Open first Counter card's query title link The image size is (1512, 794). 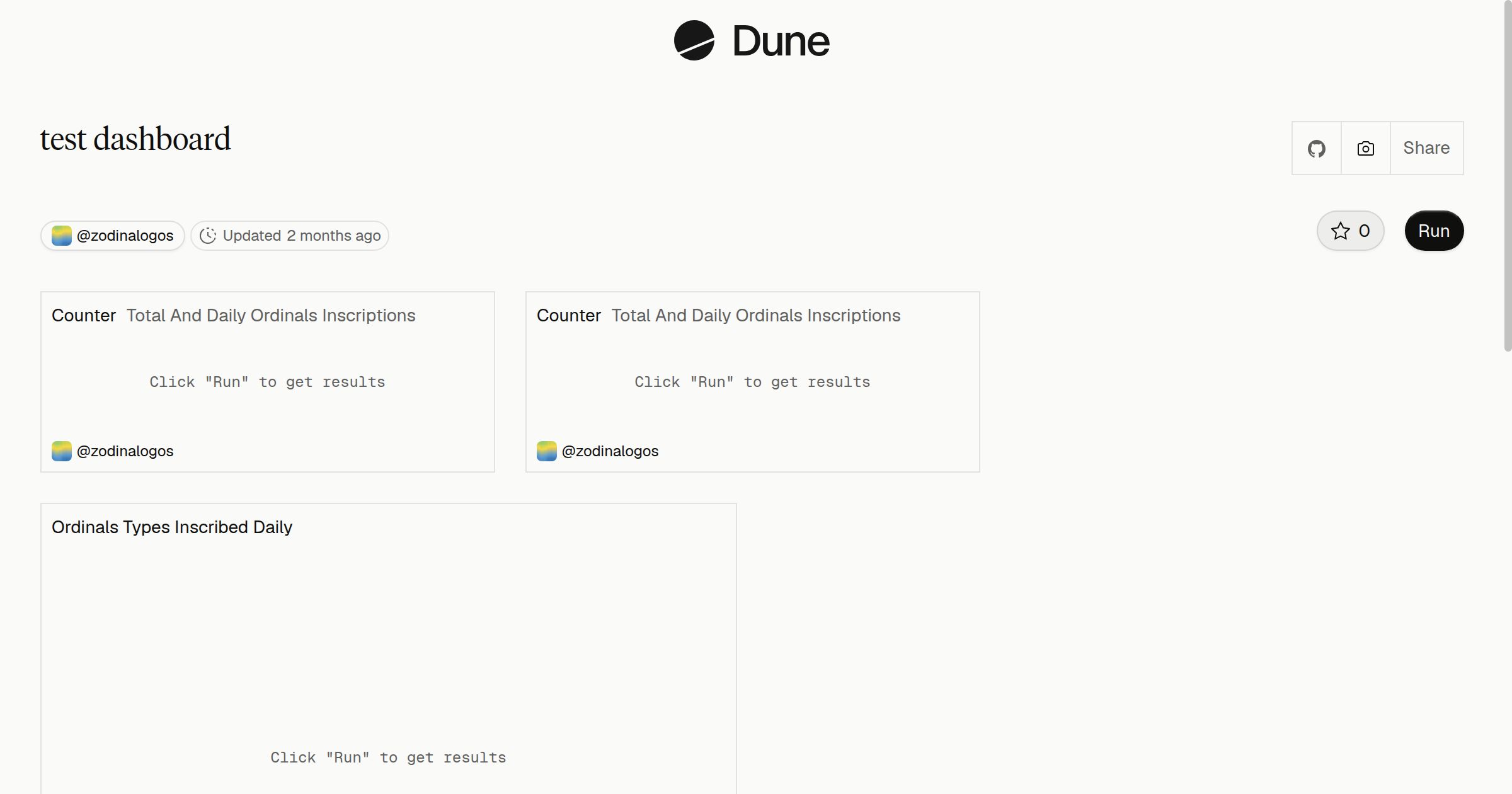tap(271, 315)
